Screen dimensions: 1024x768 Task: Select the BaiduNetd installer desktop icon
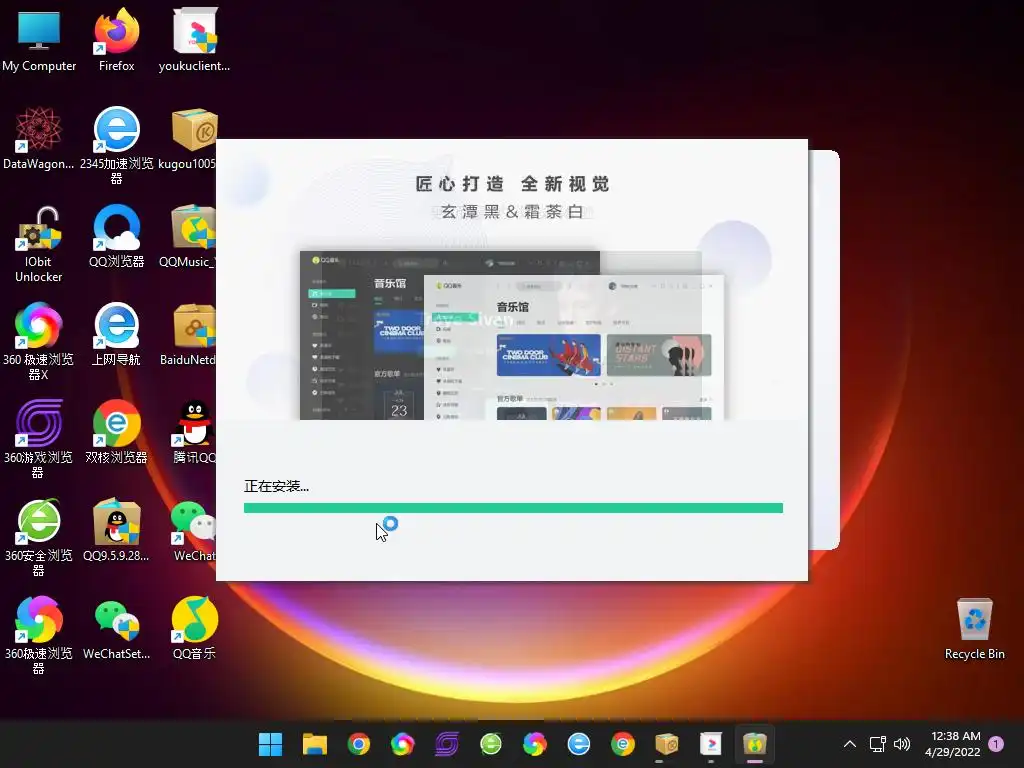(188, 334)
